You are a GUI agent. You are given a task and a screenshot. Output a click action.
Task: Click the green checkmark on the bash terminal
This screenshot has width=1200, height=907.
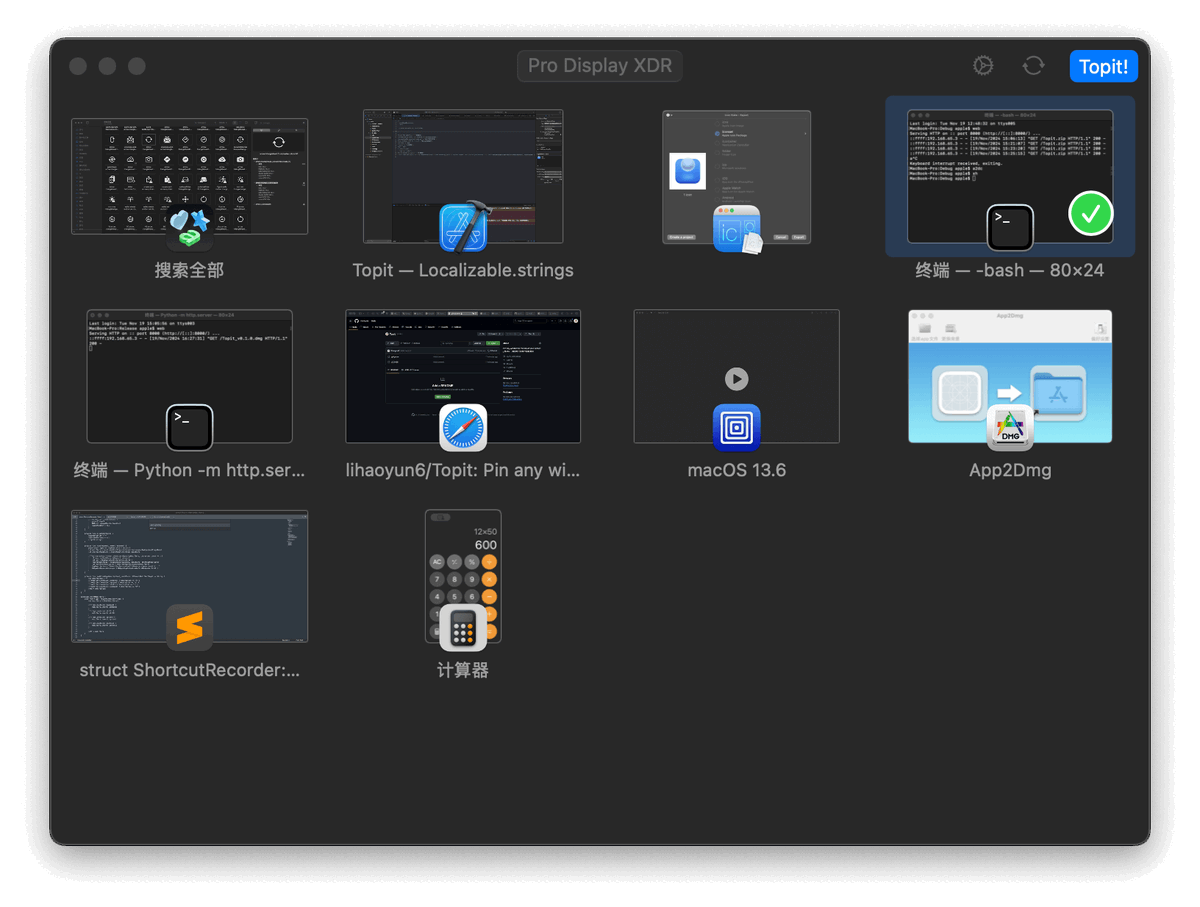pyautogui.click(x=1090, y=213)
